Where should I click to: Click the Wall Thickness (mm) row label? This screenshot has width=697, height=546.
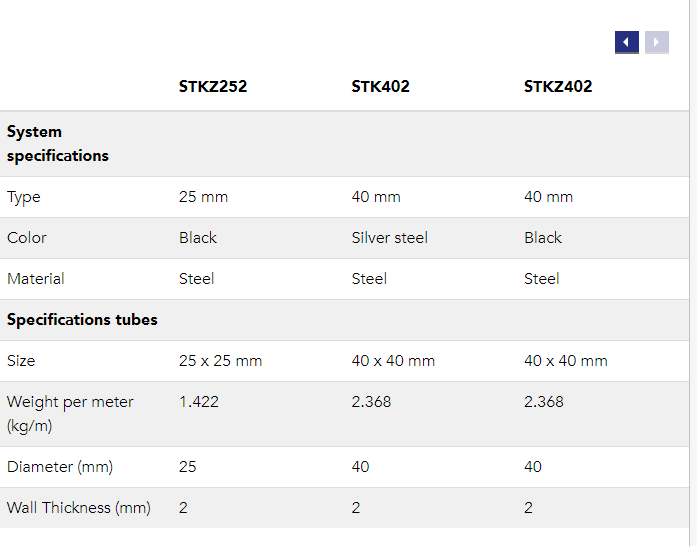click(x=79, y=508)
